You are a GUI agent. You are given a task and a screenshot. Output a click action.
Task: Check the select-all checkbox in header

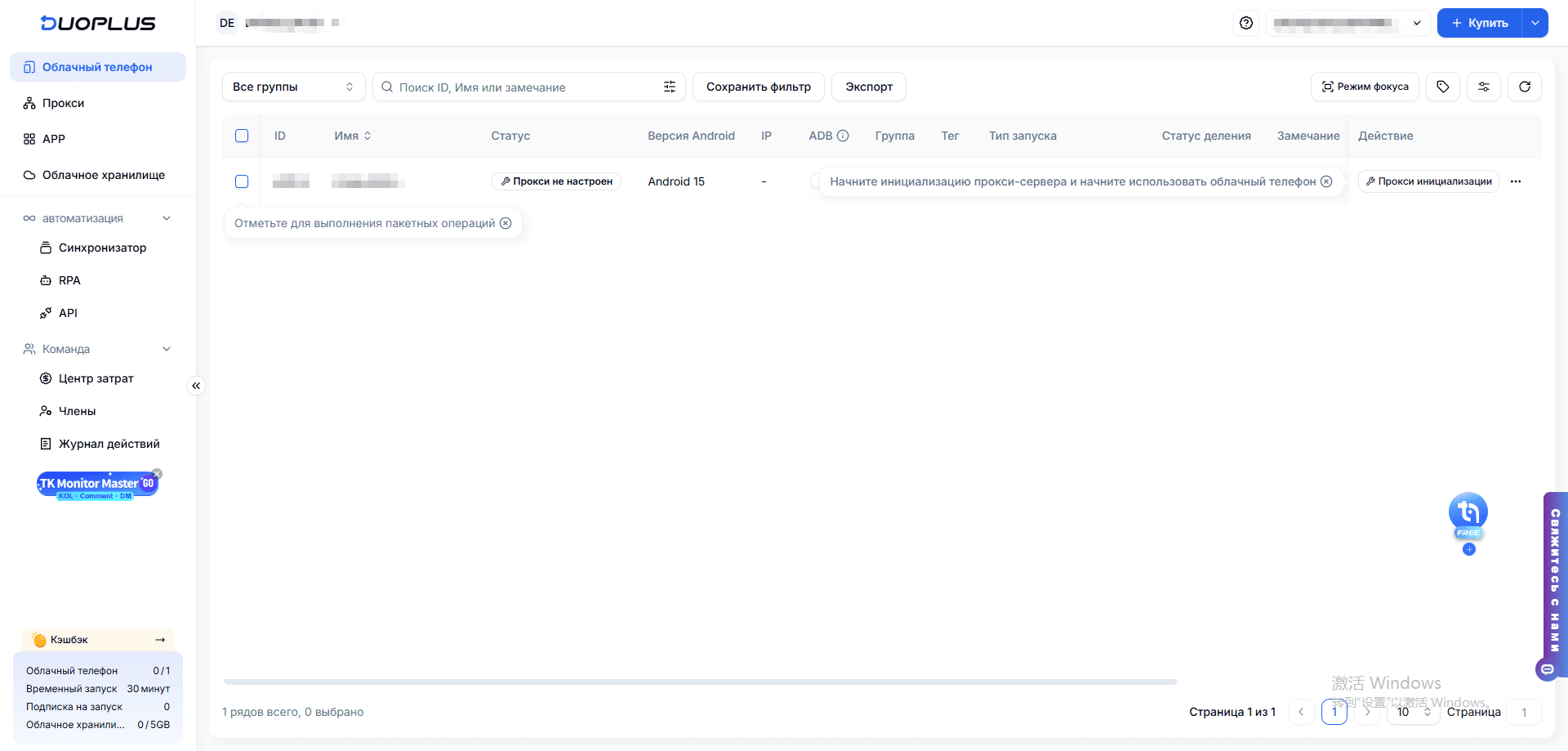242,136
